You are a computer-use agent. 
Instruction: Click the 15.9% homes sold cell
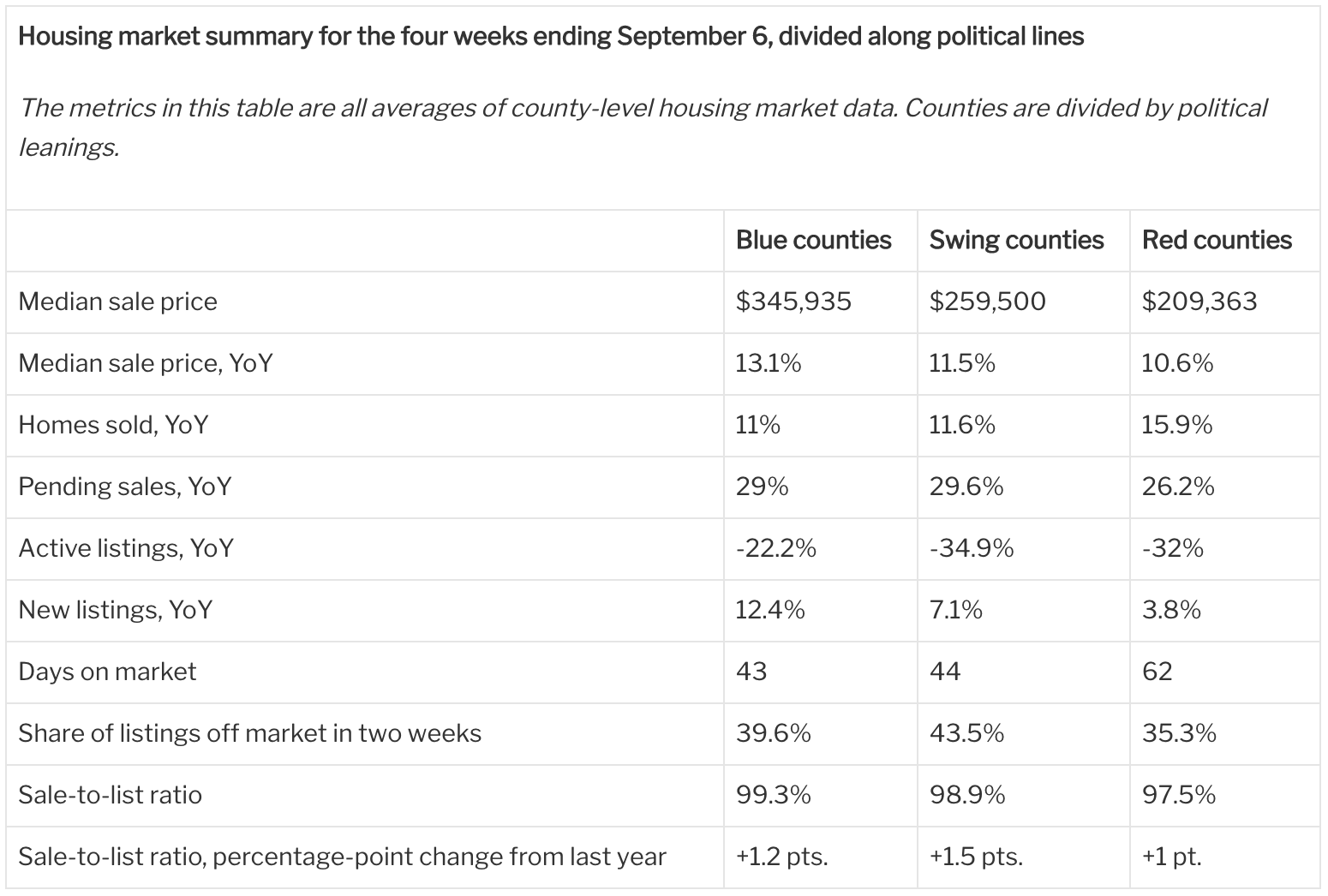[1177, 425]
